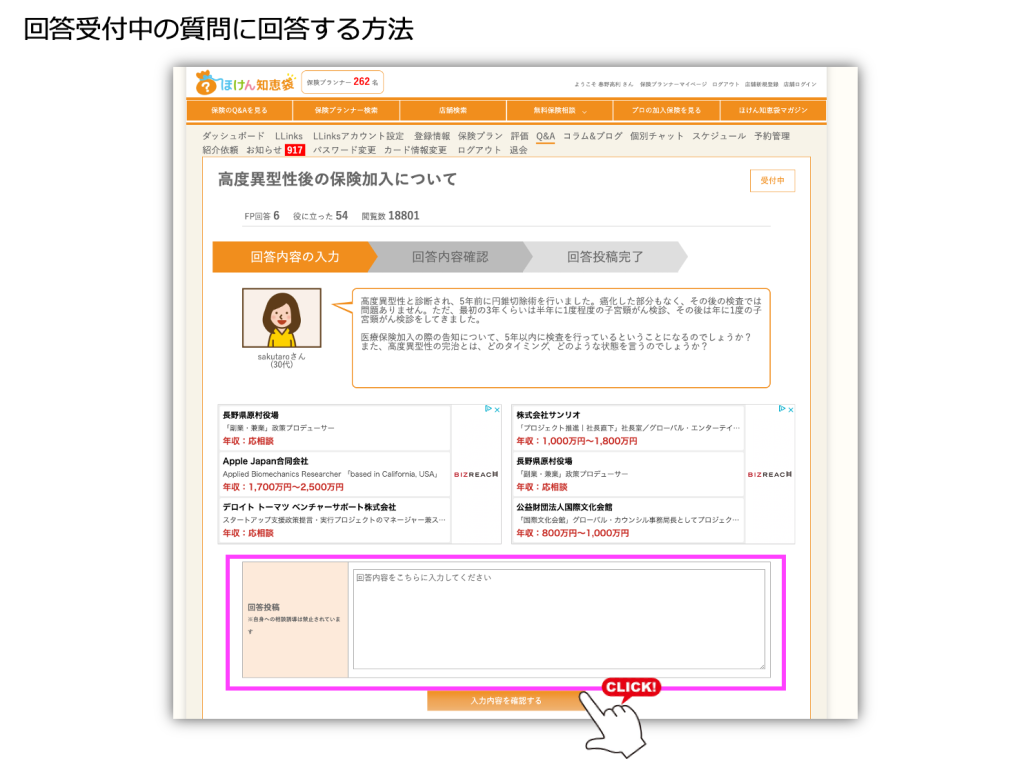Image resolution: width=1024 pixels, height=763 pixels.
Task: Click the 回答内容の入力 step
Action: (x=295, y=257)
